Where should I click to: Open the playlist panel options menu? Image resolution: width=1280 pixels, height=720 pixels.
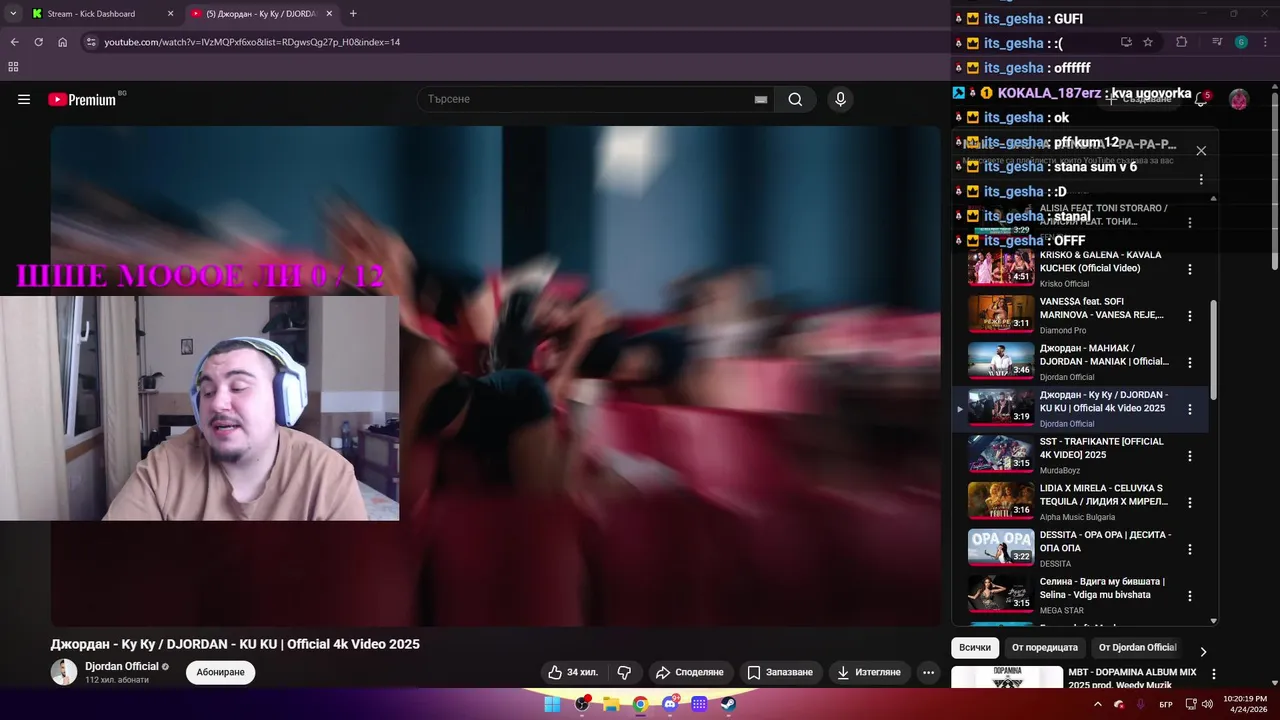pos(1201,180)
